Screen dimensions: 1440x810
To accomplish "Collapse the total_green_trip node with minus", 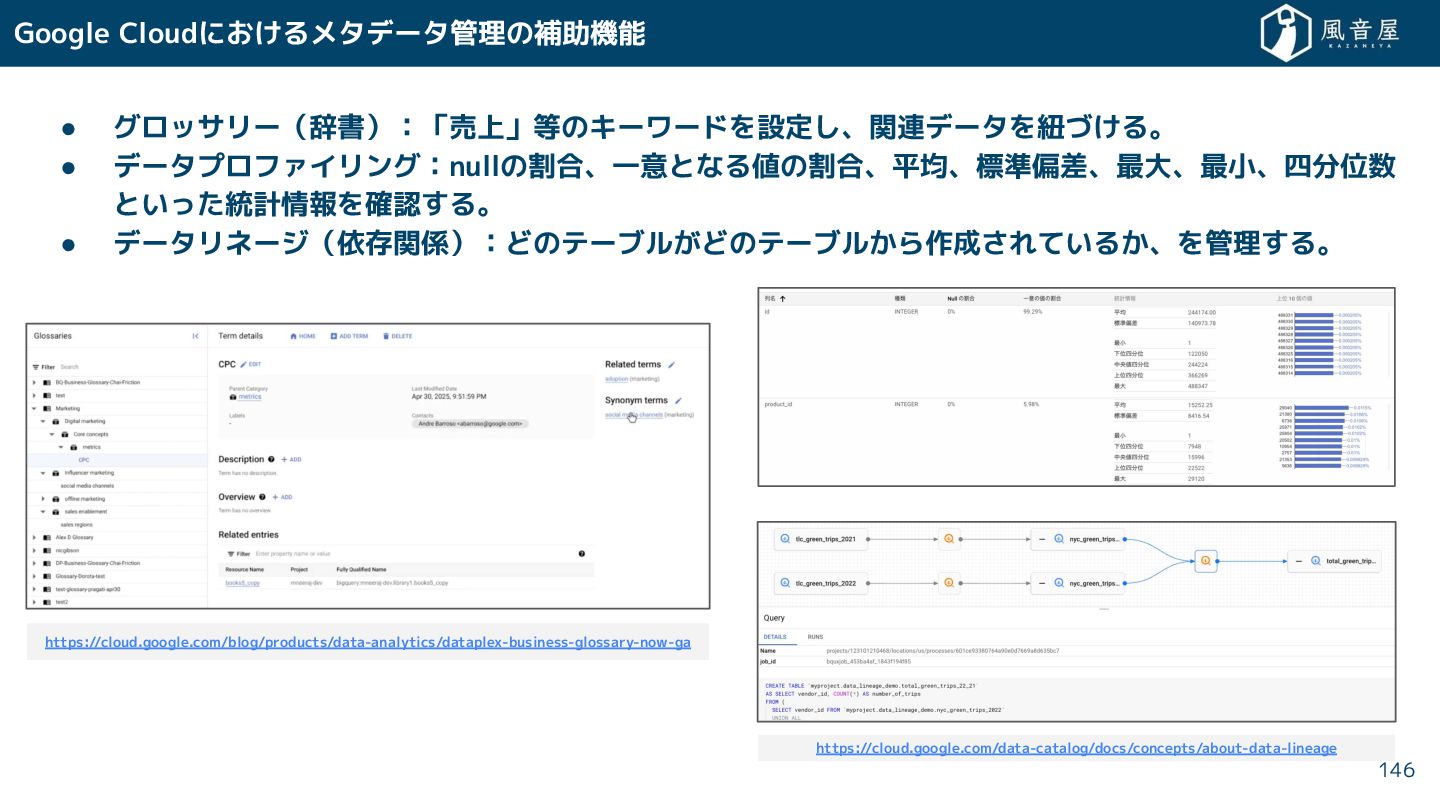I will coord(1299,561).
